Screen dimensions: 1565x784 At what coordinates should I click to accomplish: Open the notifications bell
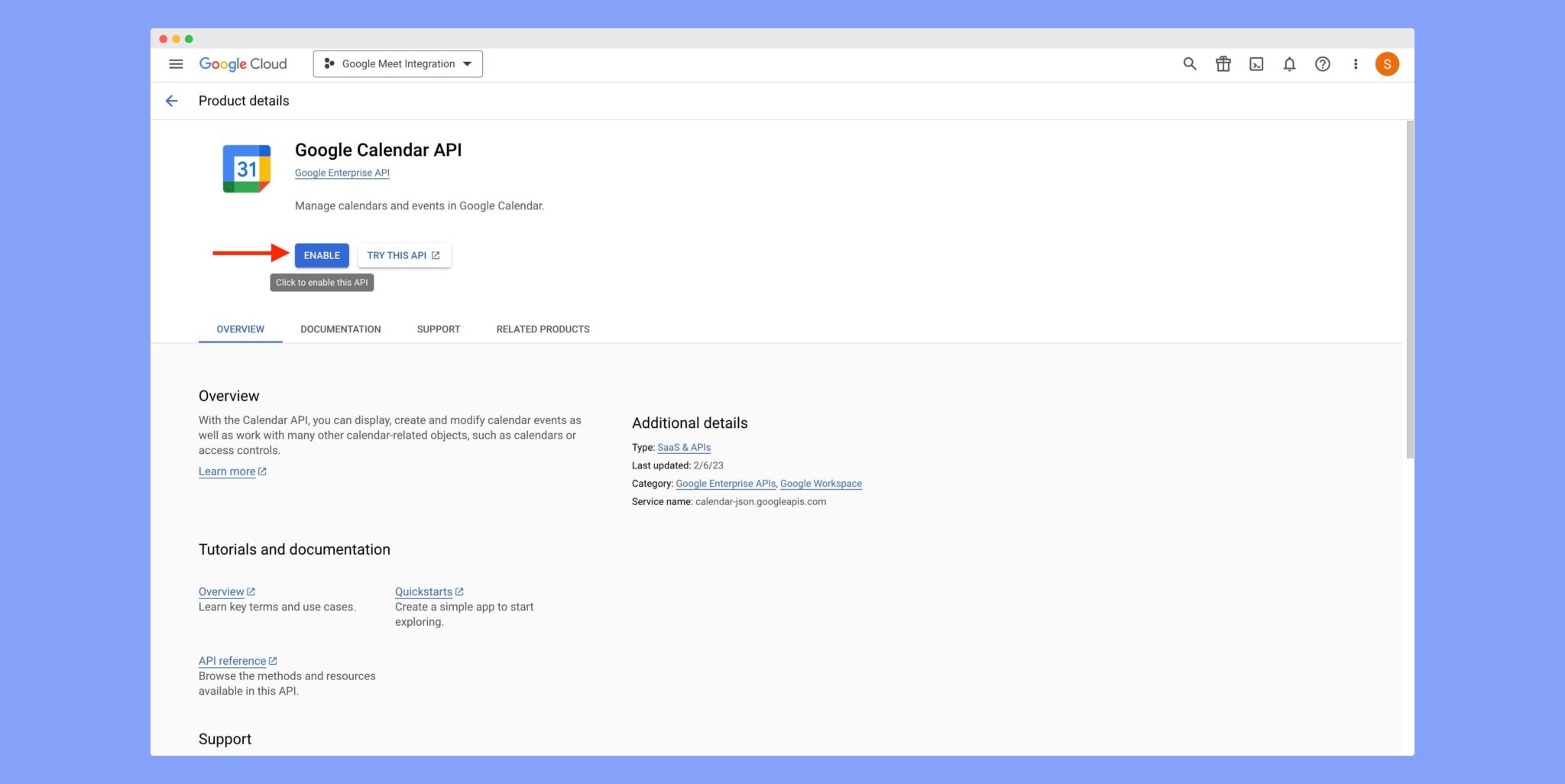pos(1289,64)
